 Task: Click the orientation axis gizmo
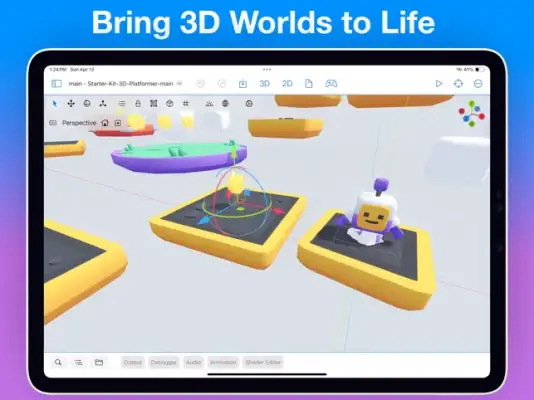[472, 114]
